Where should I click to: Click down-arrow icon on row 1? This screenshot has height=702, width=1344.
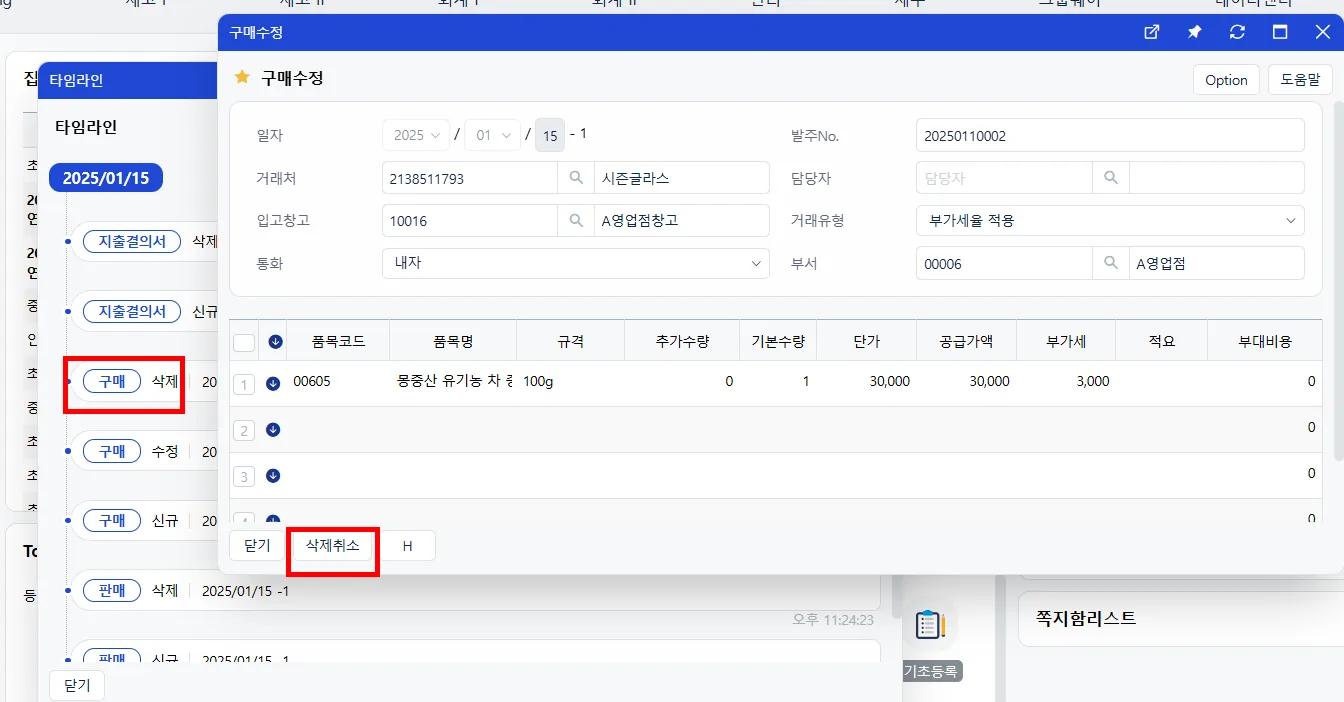pyautogui.click(x=273, y=383)
